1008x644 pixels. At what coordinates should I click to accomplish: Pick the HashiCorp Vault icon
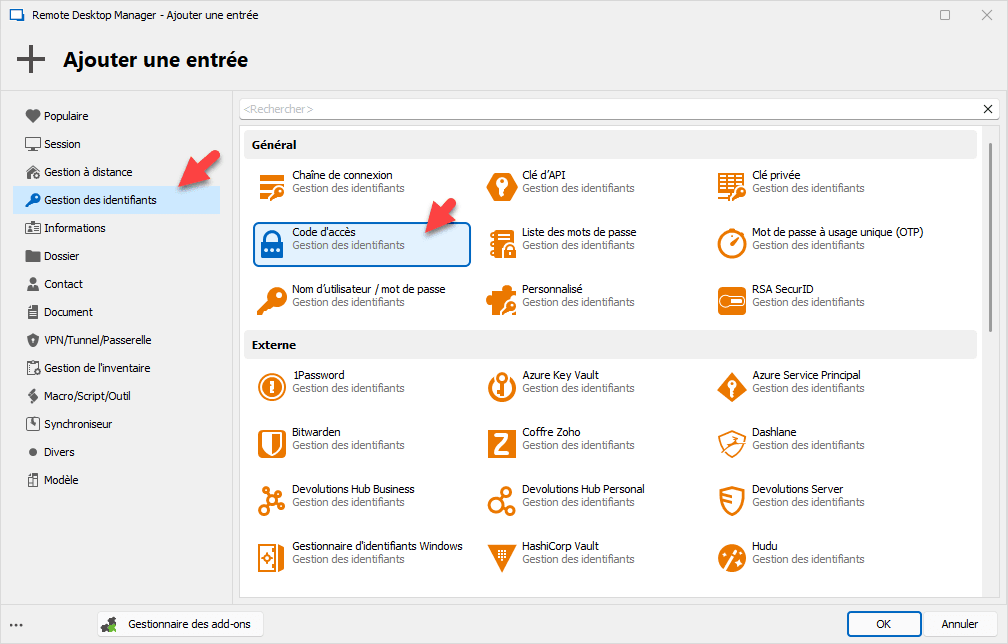click(501, 558)
